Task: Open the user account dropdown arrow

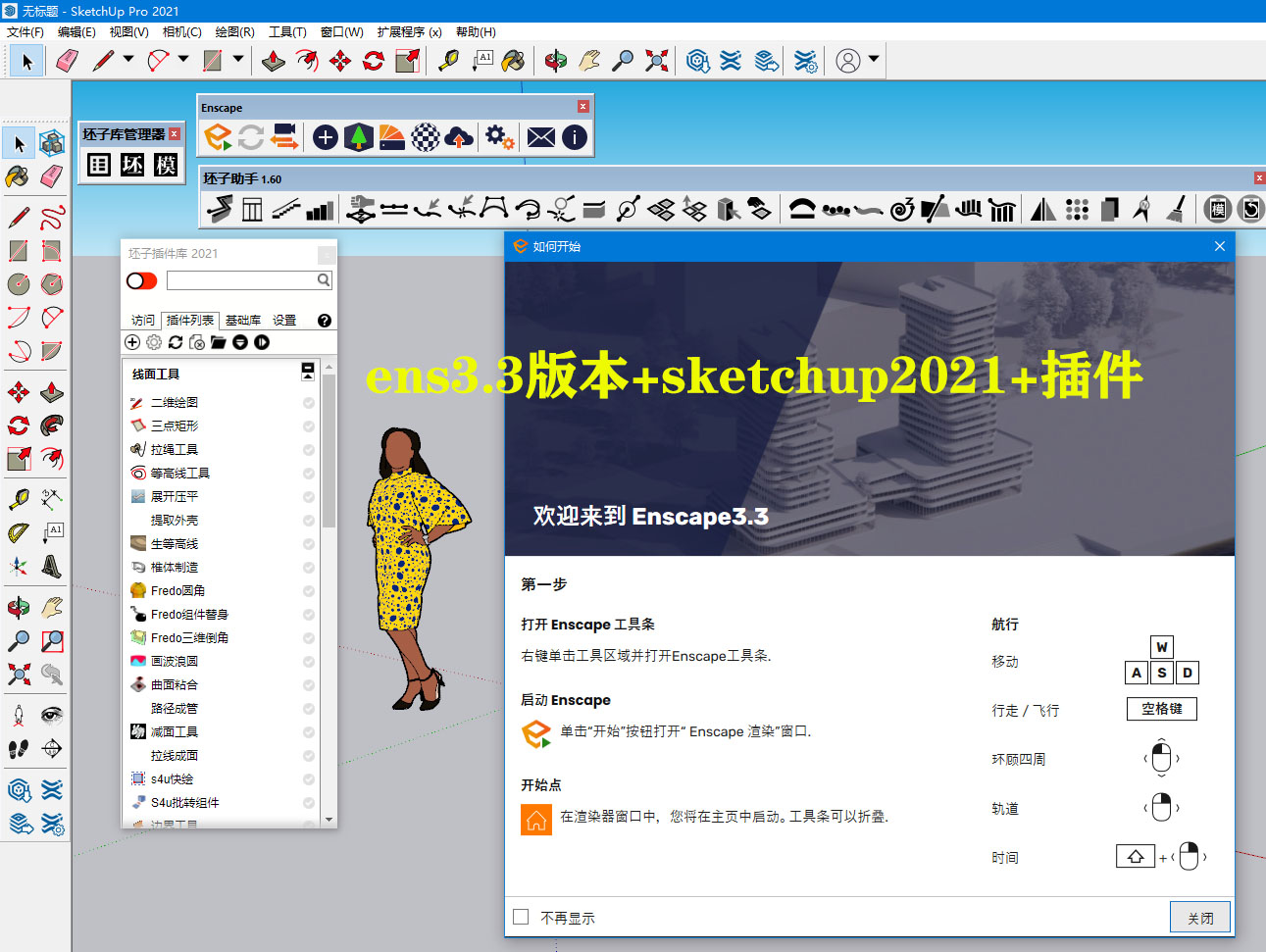Action: (x=874, y=60)
